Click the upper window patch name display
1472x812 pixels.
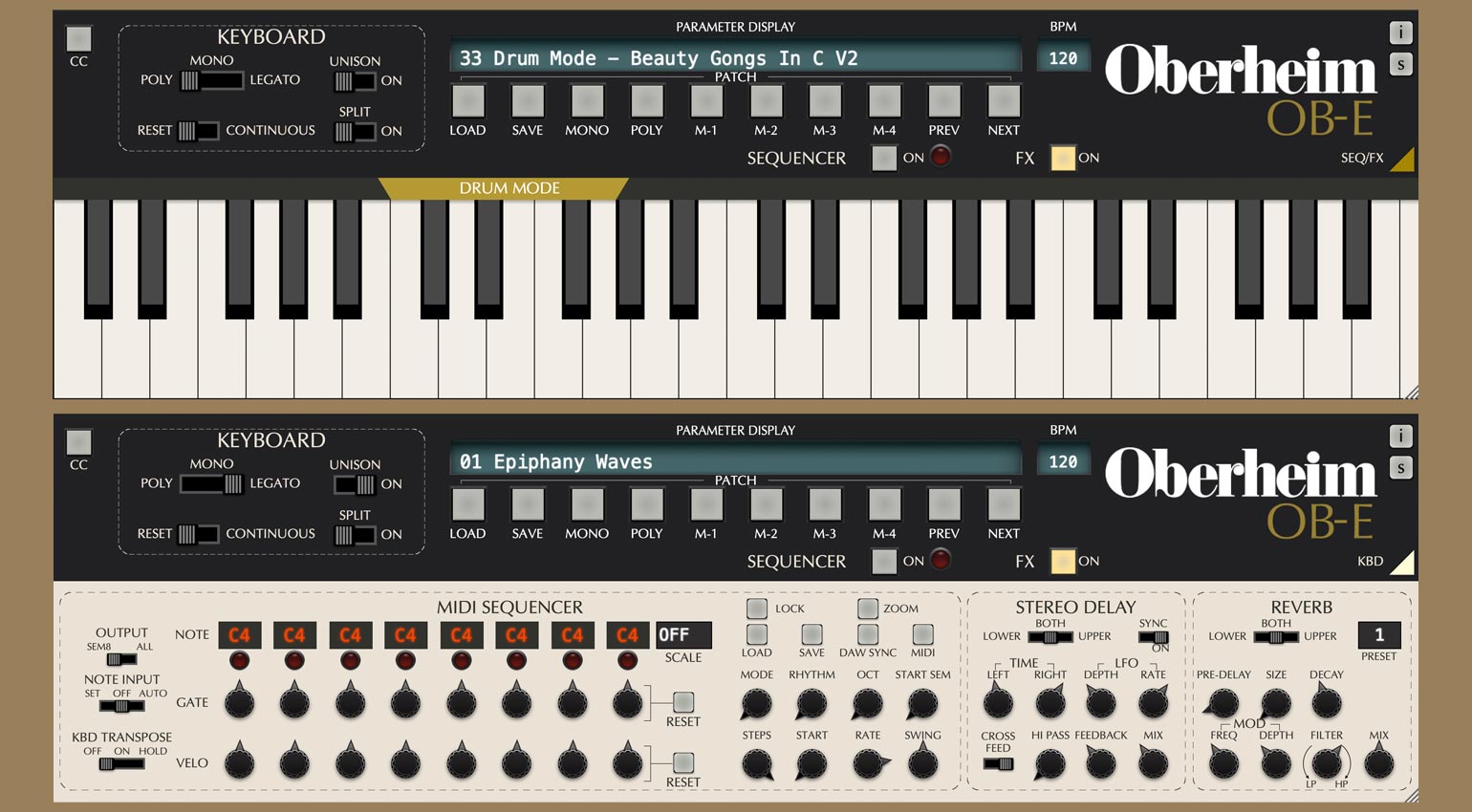point(735,57)
